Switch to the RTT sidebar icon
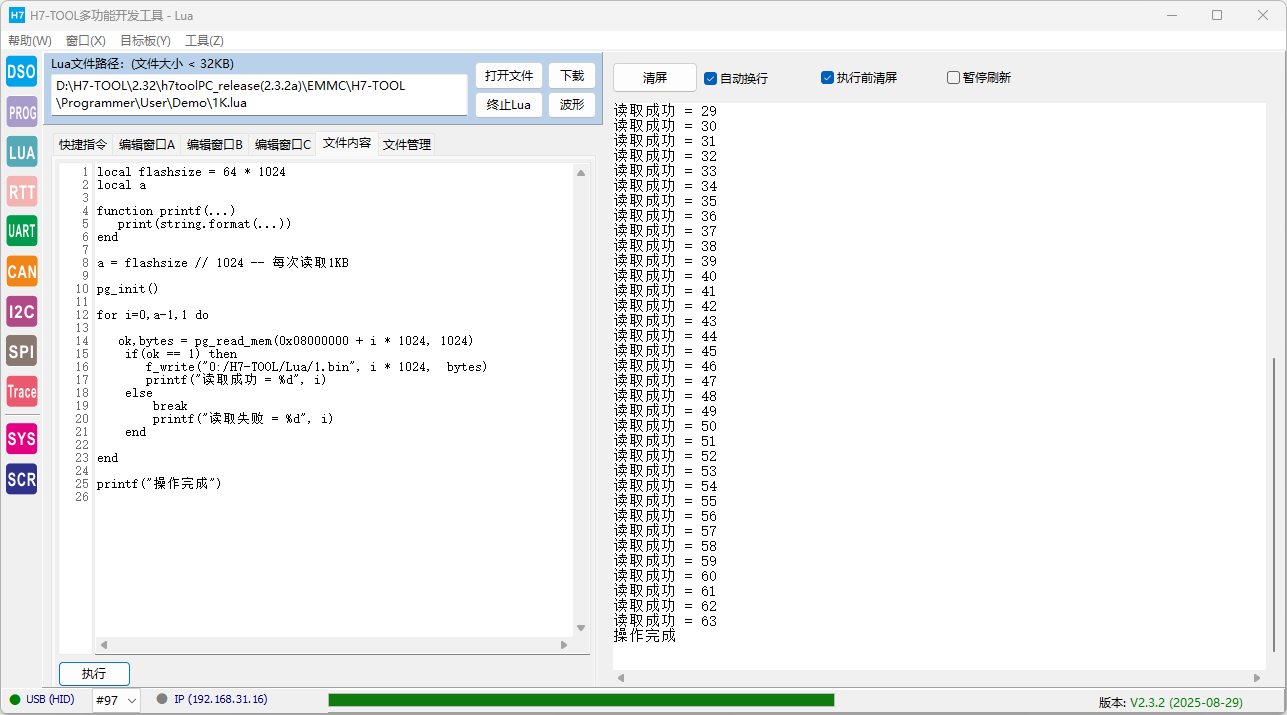Image resolution: width=1287 pixels, height=715 pixels. point(21,192)
